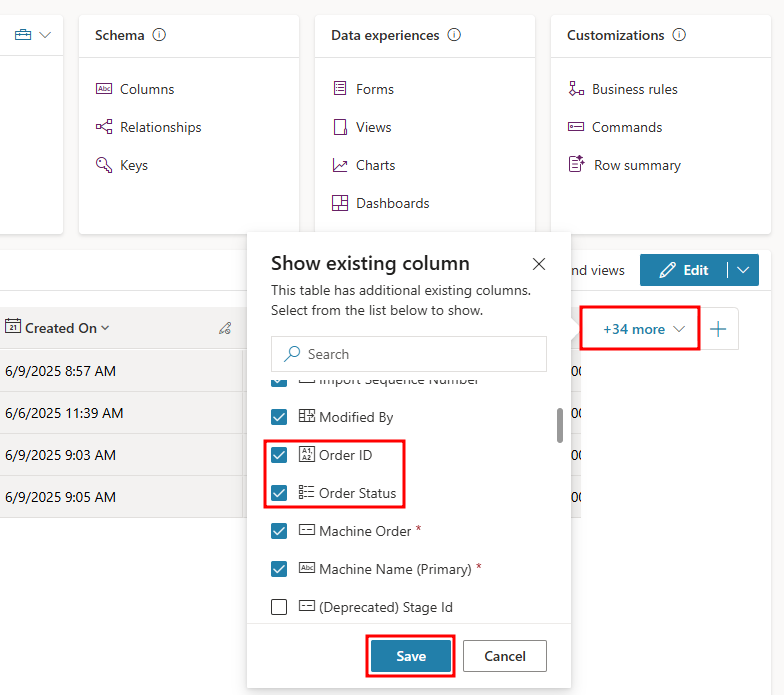Cancel the column selection dialog

click(x=504, y=656)
